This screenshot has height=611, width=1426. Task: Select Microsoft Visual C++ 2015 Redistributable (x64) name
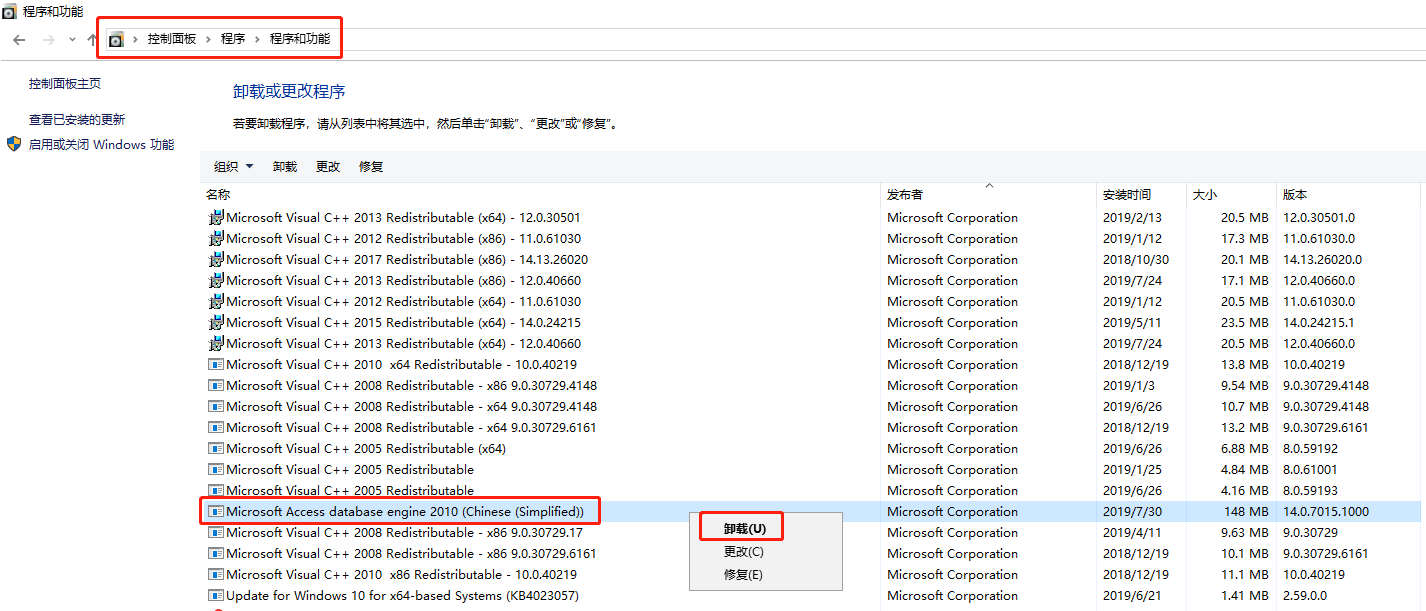click(403, 322)
